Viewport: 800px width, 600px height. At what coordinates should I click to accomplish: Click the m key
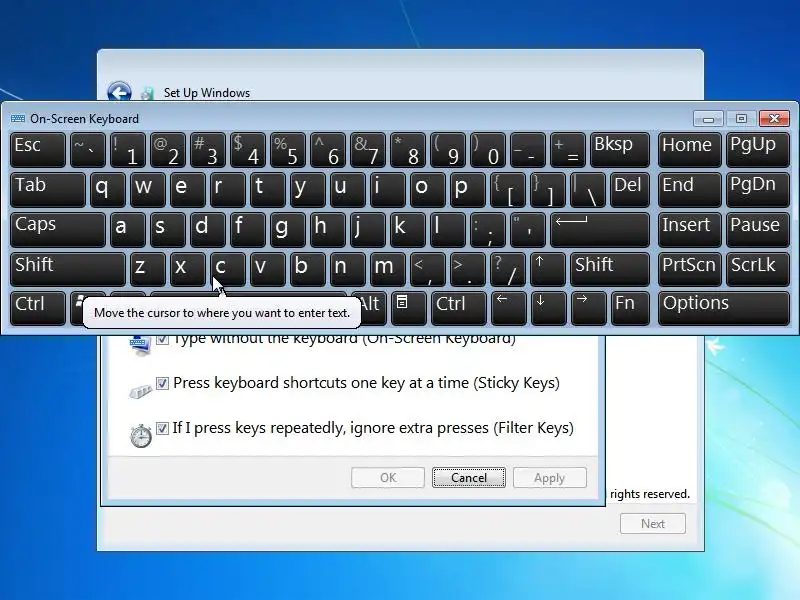(x=388, y=269)
